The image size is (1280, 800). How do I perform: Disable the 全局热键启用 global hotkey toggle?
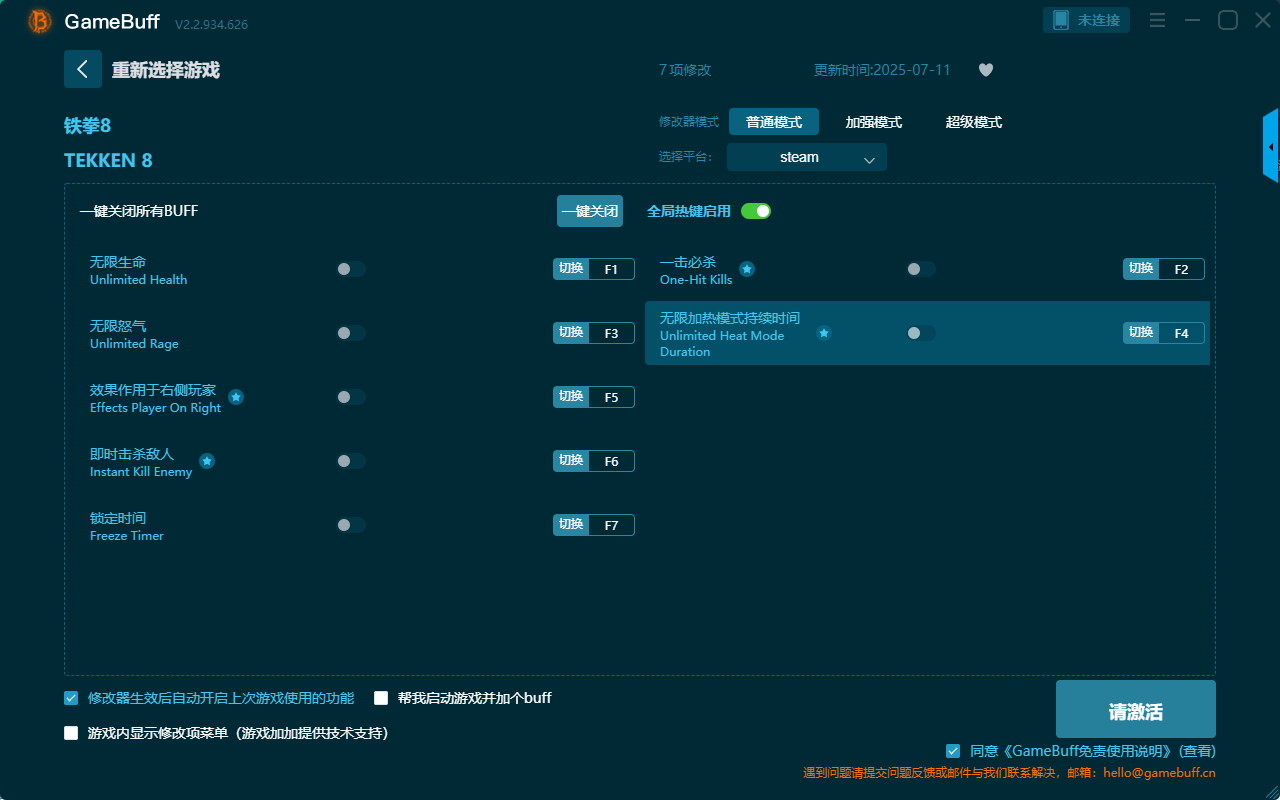[756, 211]
